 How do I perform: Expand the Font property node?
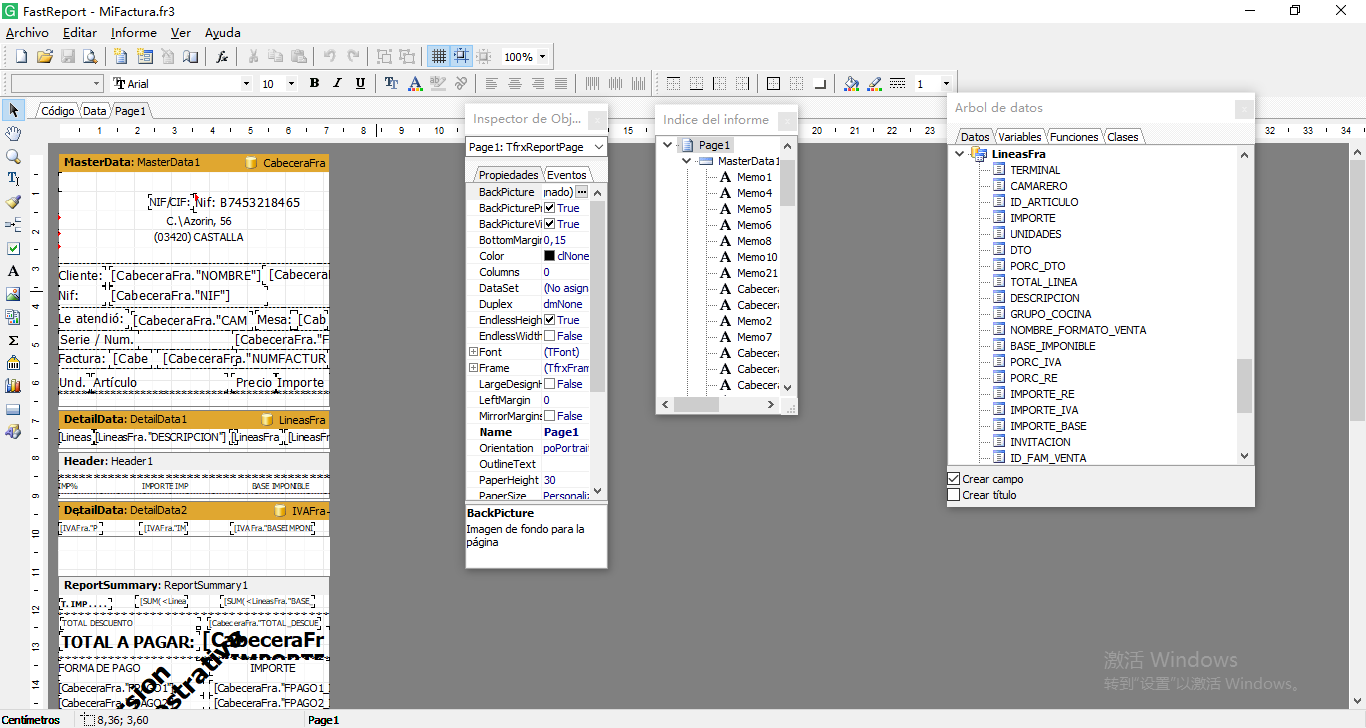click(473, 352)
